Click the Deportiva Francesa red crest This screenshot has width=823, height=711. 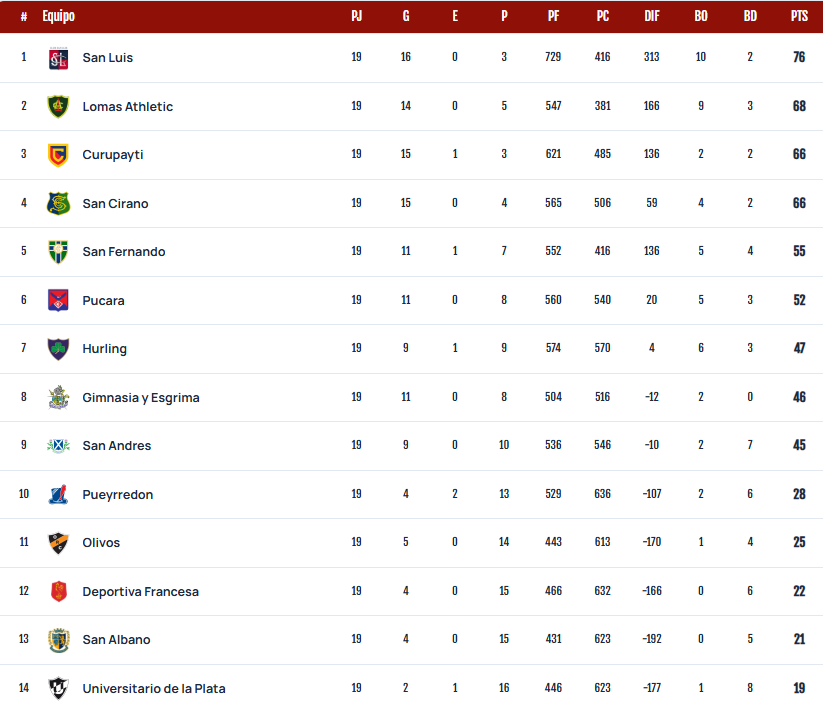pos(59,591)
